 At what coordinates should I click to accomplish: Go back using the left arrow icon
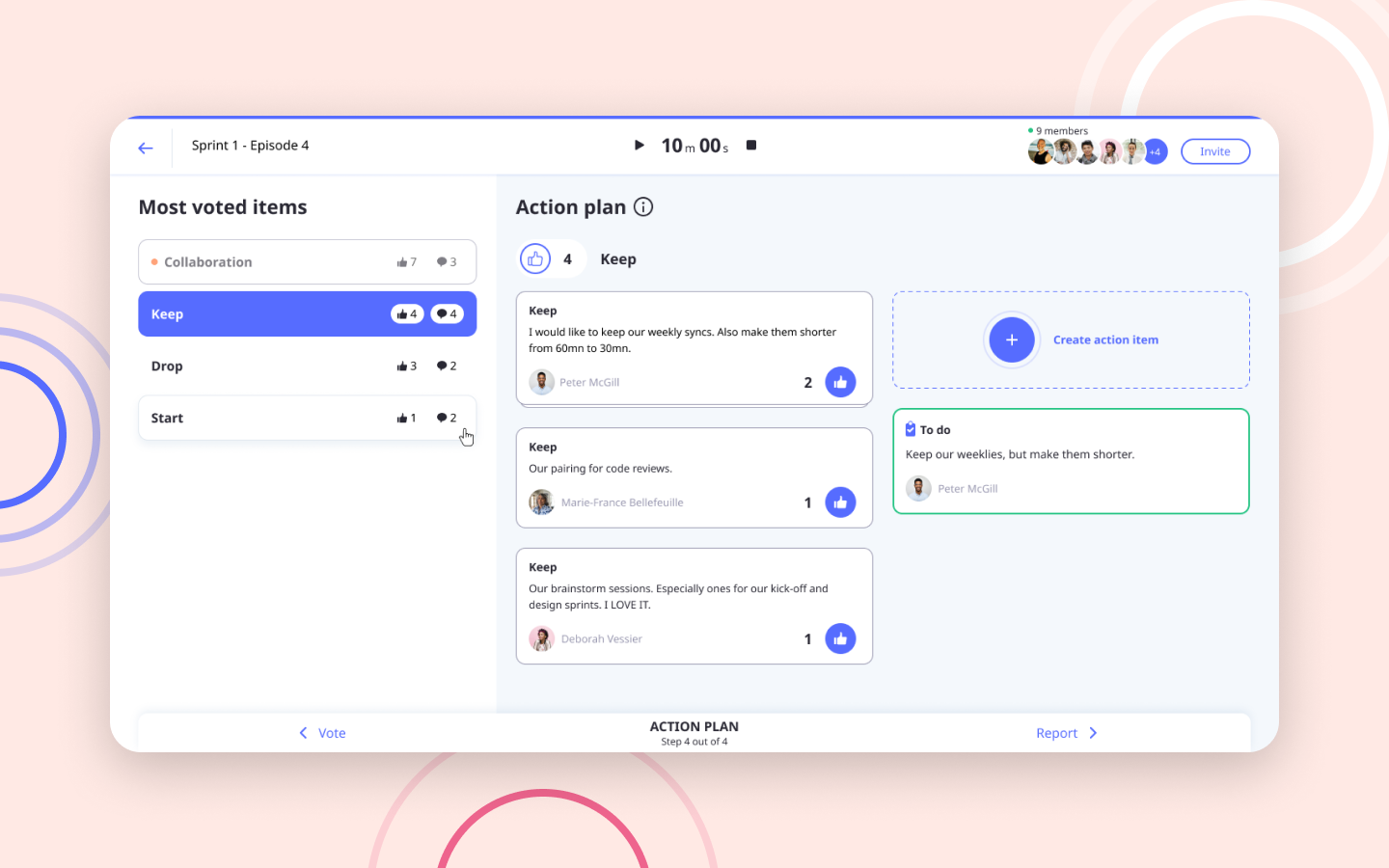click(x=146, y=148)
